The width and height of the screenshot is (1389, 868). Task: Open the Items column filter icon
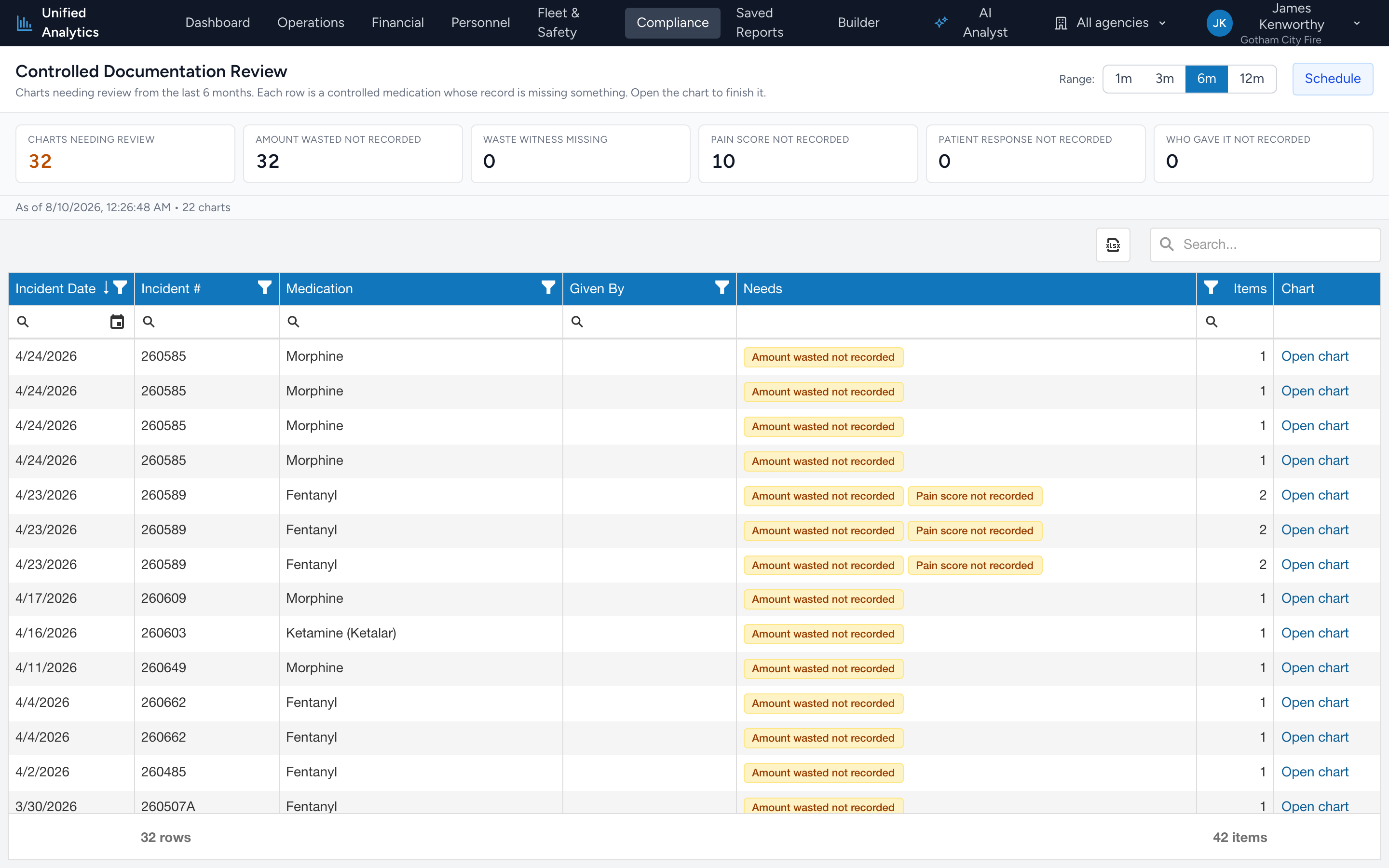tap(1211, 287)
